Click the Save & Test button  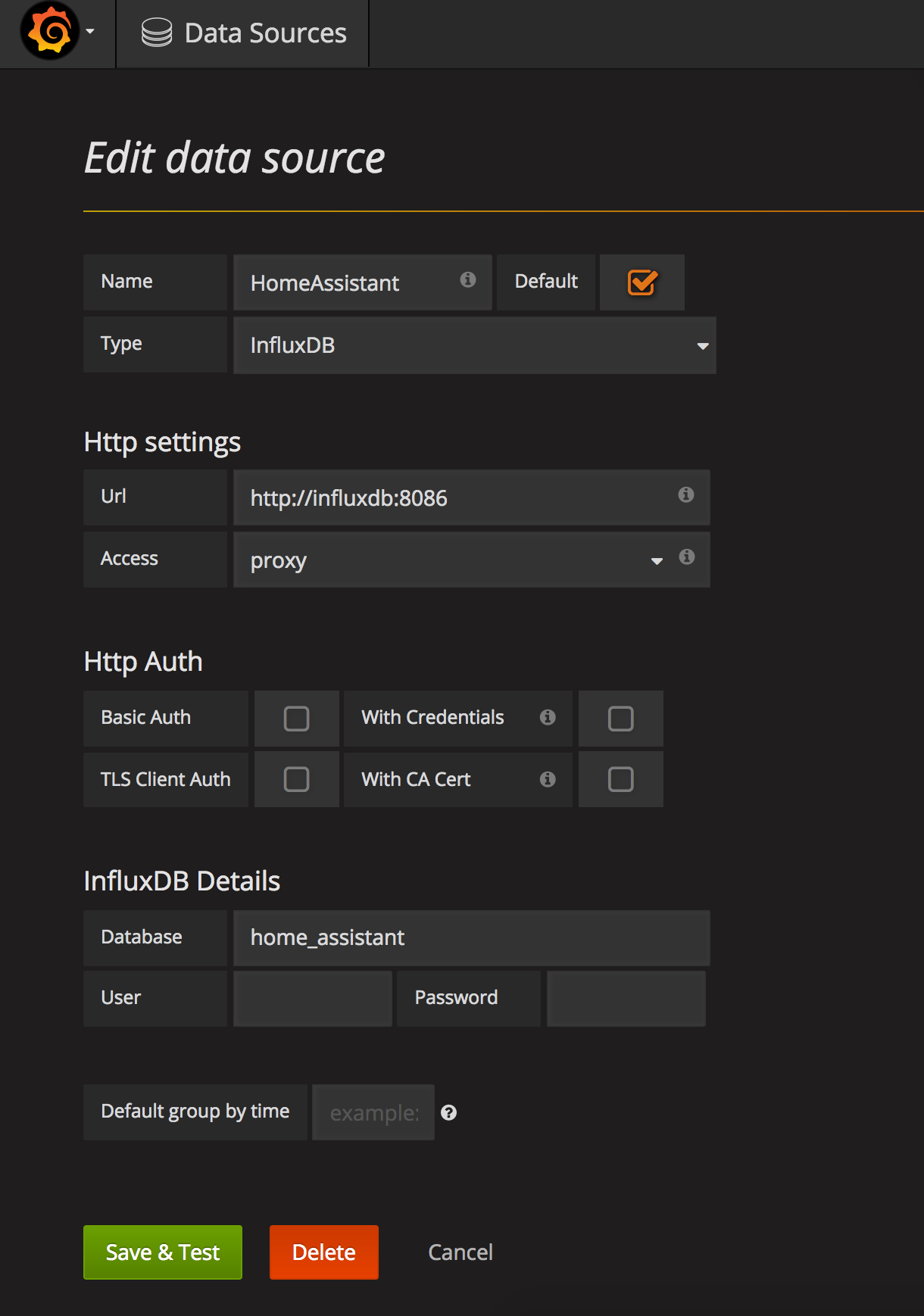tap(163, 1252)
